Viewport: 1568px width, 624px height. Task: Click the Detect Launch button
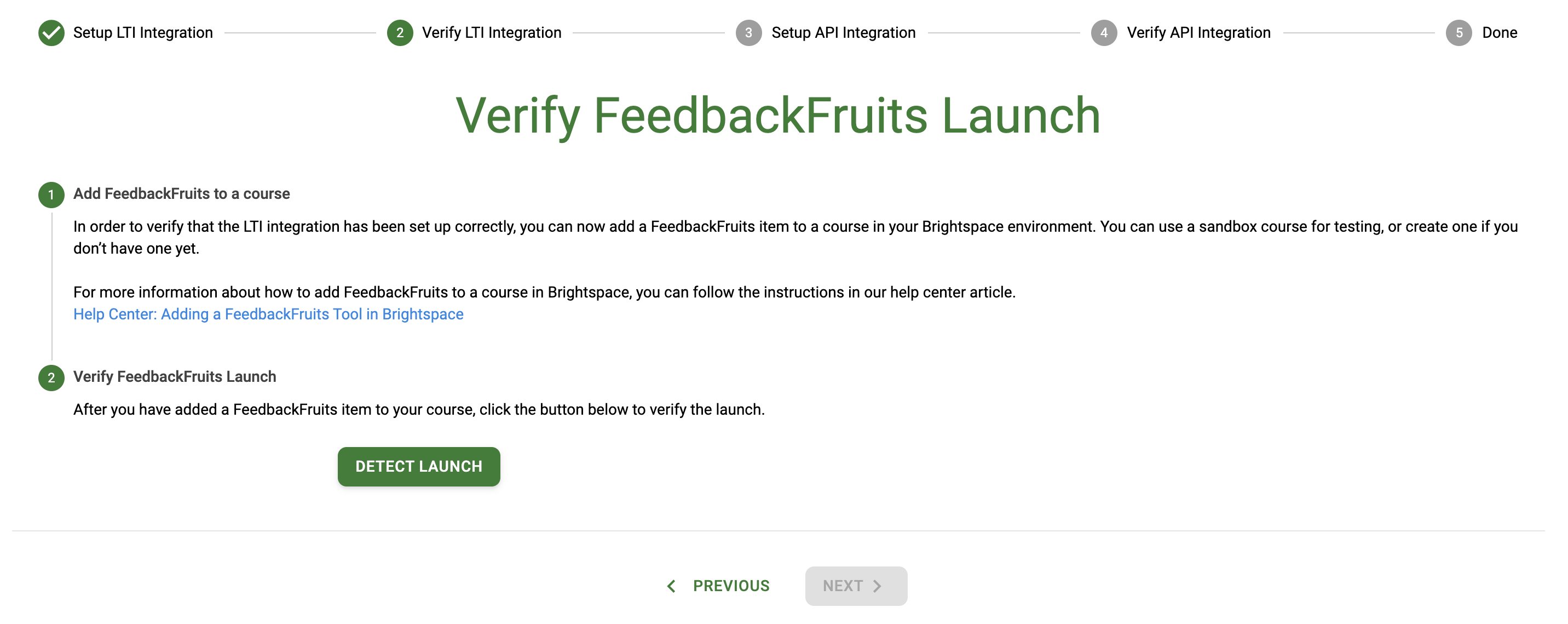pyautogui.click(x=419, y=467)
